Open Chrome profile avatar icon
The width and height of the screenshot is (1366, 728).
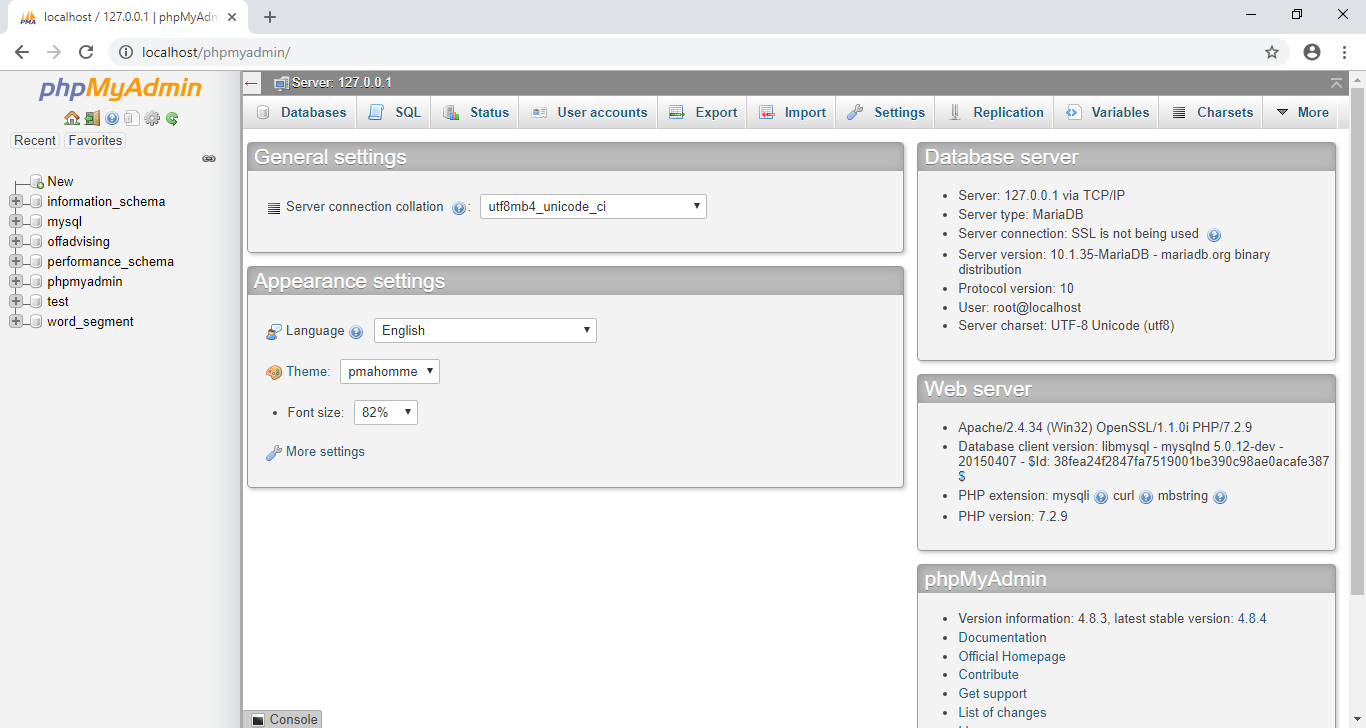[x=1312, y=52]
